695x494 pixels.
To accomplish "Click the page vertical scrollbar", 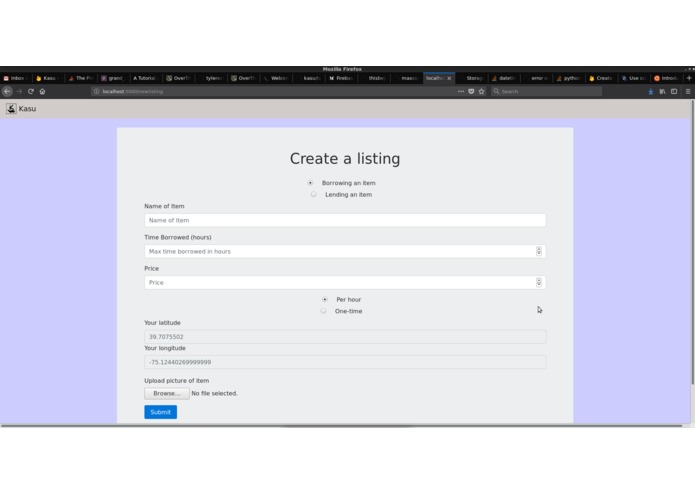I will (692, 243).
